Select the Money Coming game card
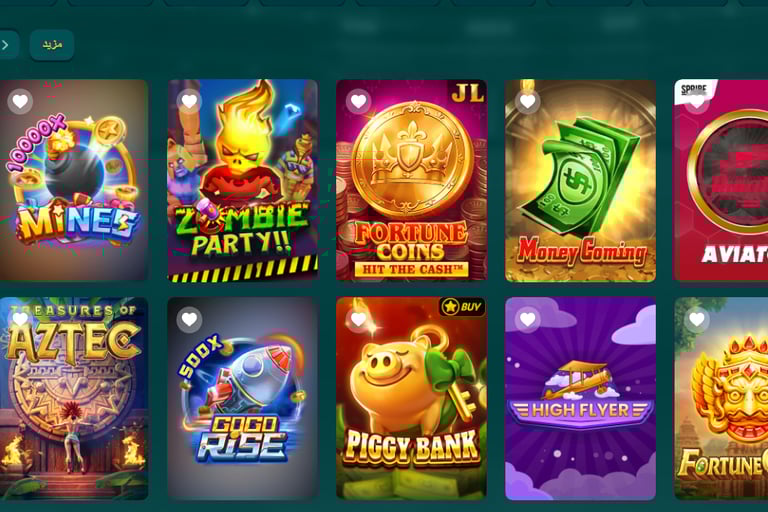768x512 pixels. (x=580, y=180)
